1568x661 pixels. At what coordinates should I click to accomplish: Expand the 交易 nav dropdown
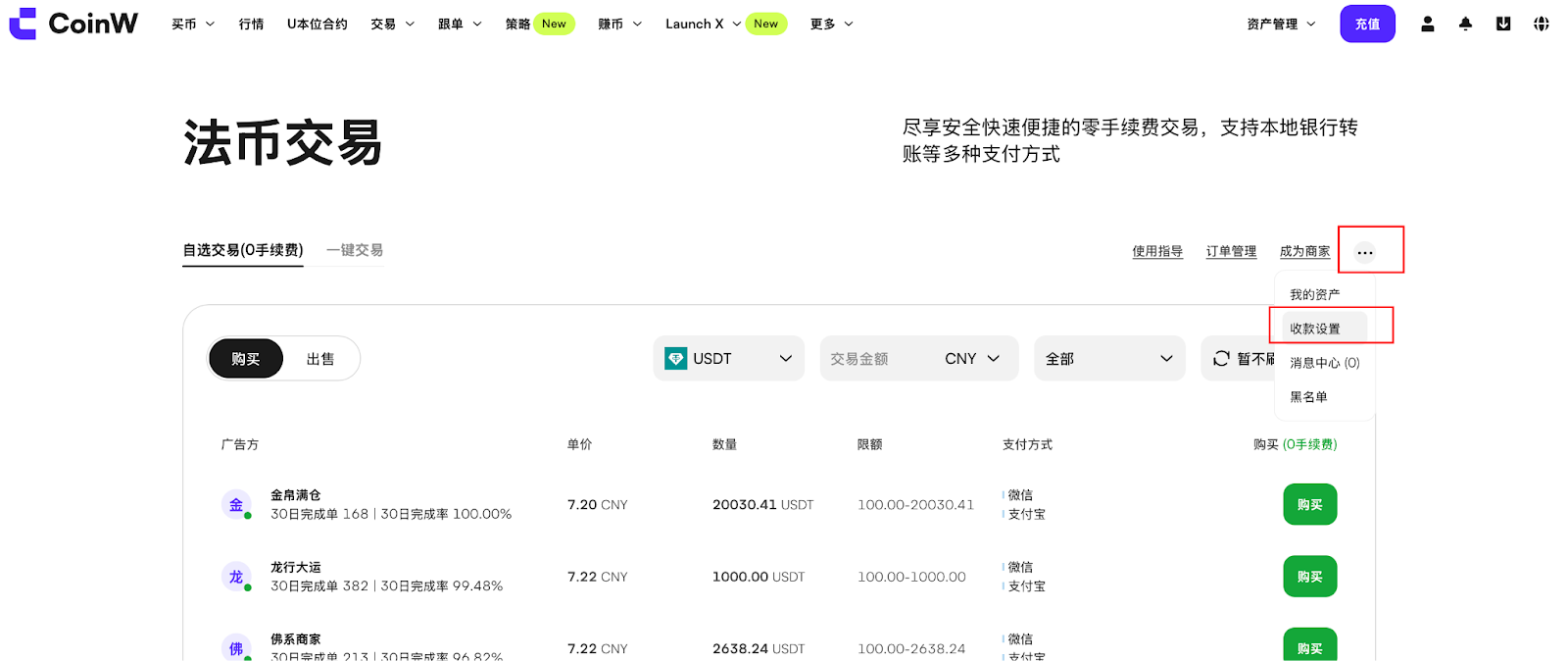pyautogui.click(x=393, y=24)
